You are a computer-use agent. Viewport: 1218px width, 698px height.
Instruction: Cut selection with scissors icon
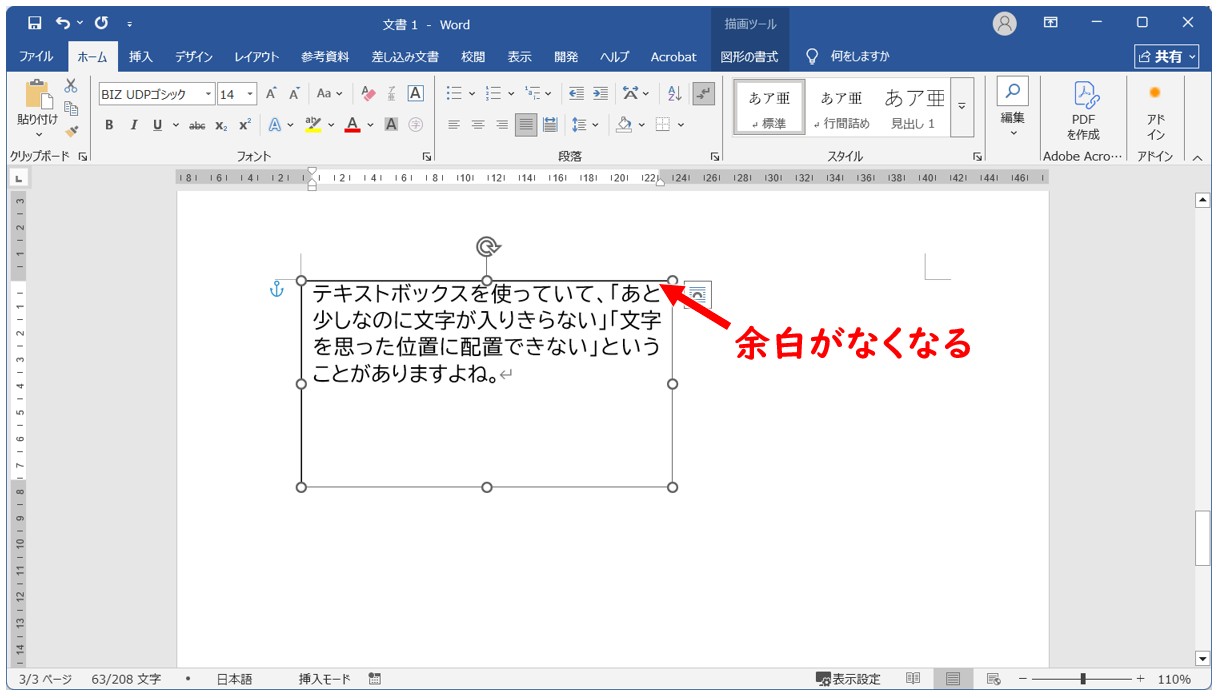[71, 86]
